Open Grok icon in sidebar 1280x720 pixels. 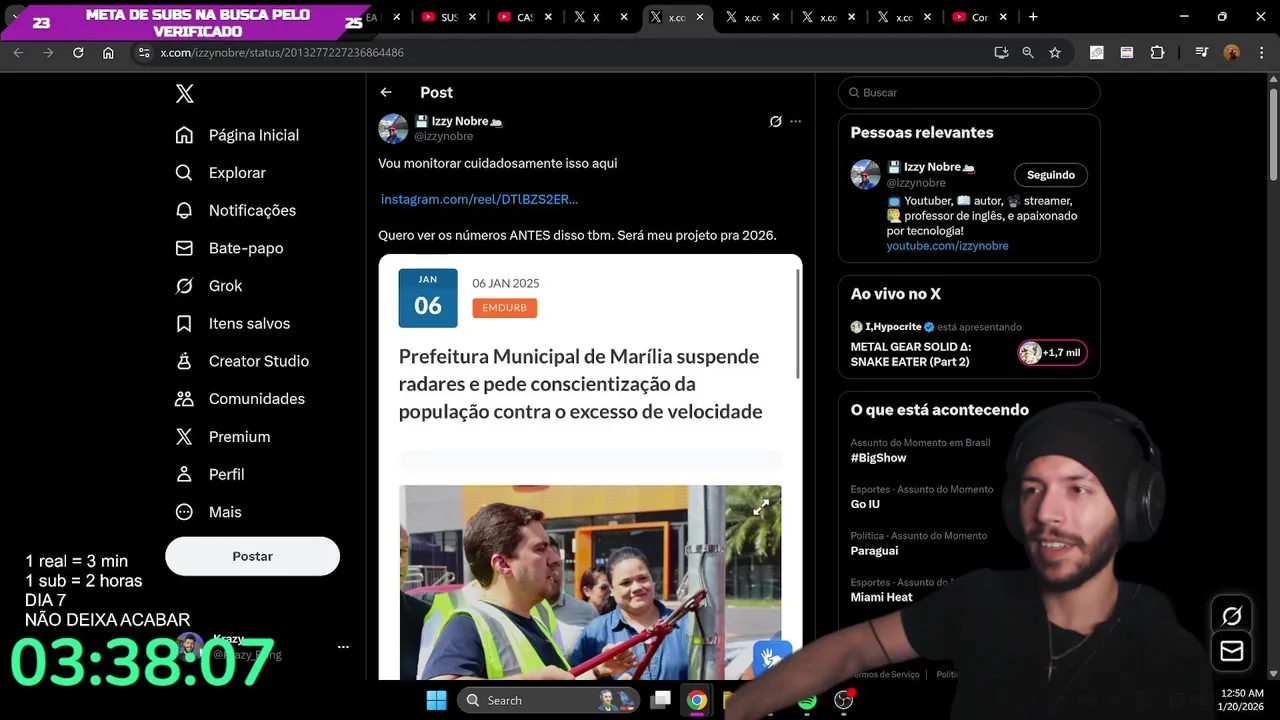pyautogui.click(x=184, y=286)
